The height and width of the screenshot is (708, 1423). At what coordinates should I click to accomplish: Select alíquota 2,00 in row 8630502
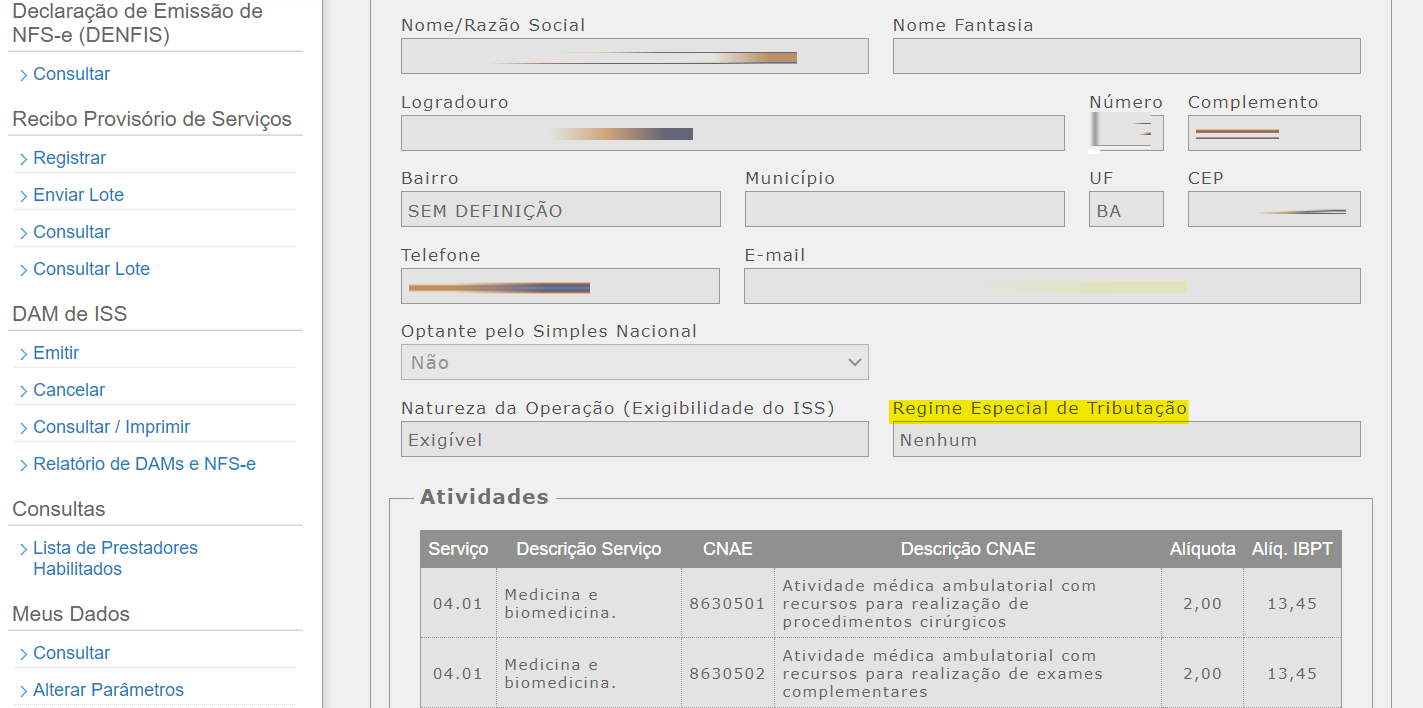(x=1203, y=674)
